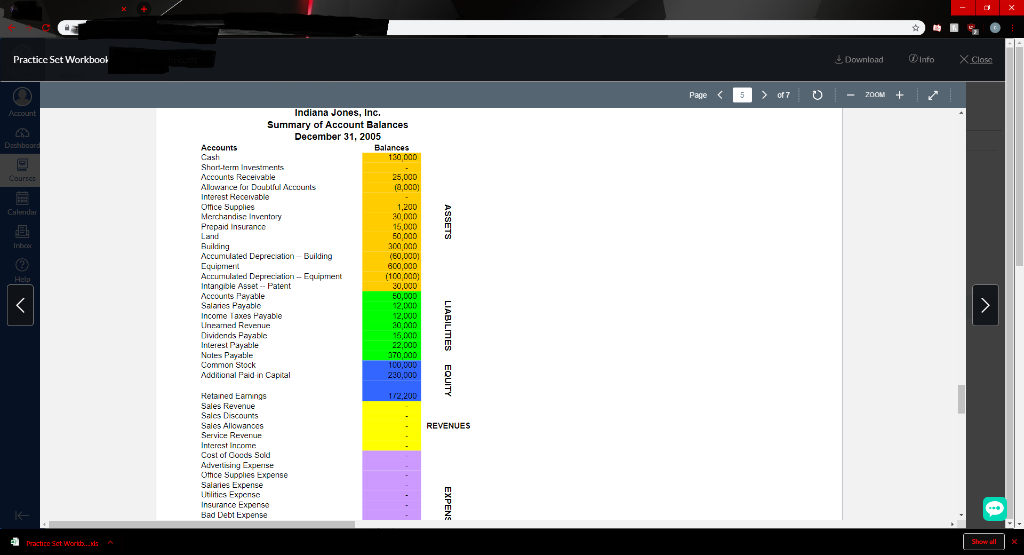Click Show all downloads

click(984, 541)
